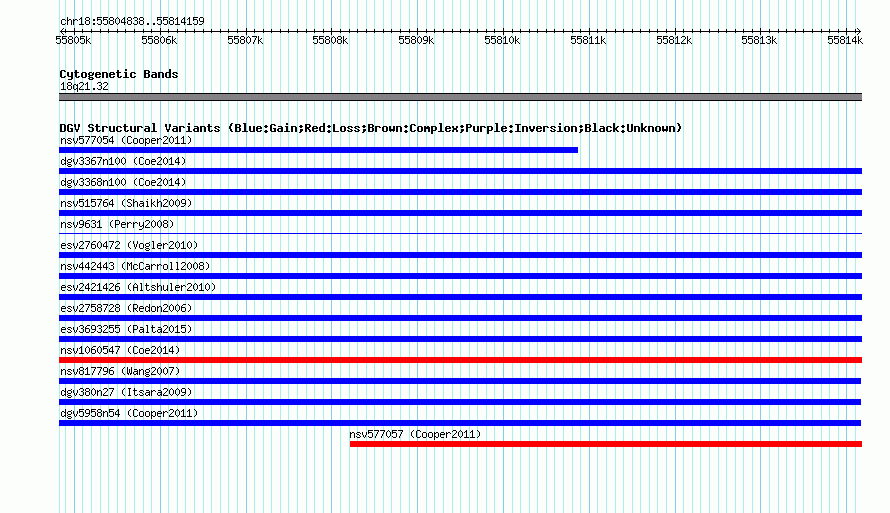This screenshot has width=890, height=513.
Task: Open esv2758728 (Redon2006) variant label
Action: 126,308
